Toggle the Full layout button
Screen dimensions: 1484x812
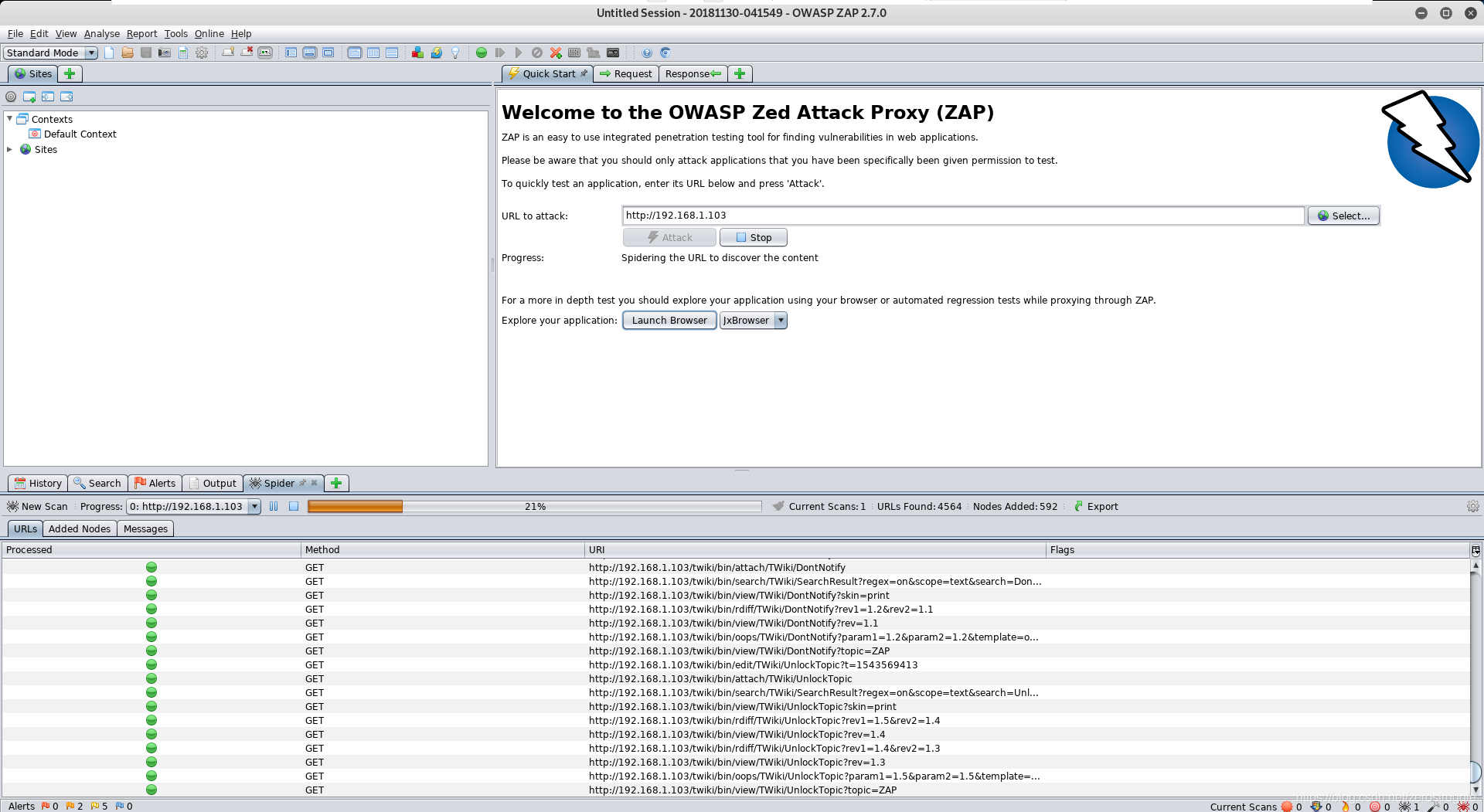tap(328, 53)
